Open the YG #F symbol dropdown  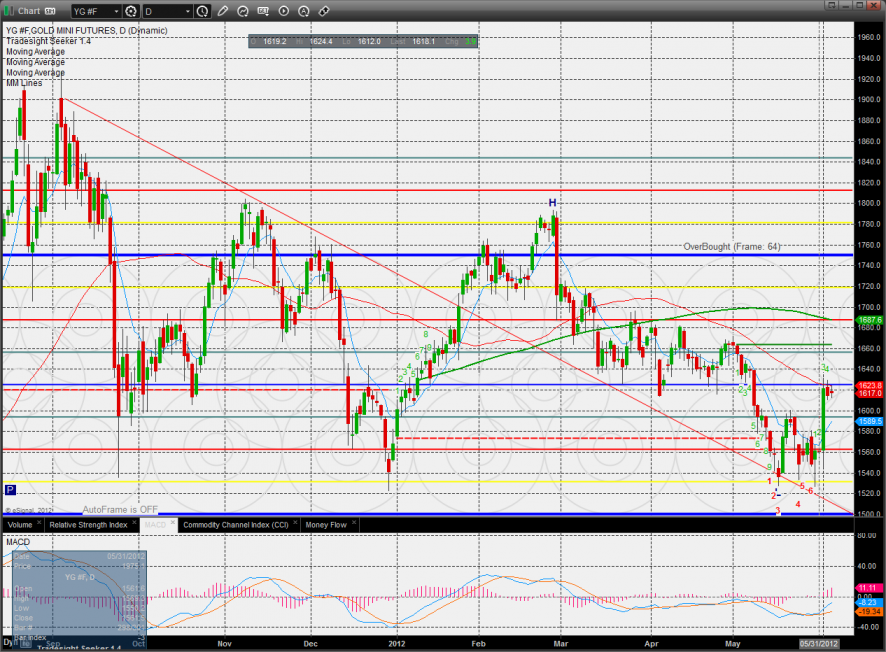(x=94, y=11)
